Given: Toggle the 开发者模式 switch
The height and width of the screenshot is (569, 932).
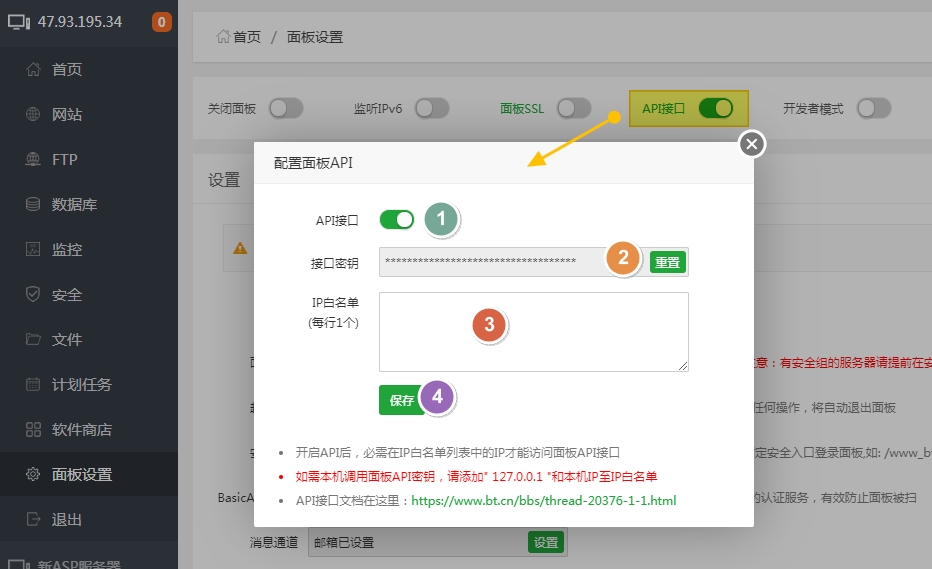Looking at the screenshot, I should click(x=874, y=108).
